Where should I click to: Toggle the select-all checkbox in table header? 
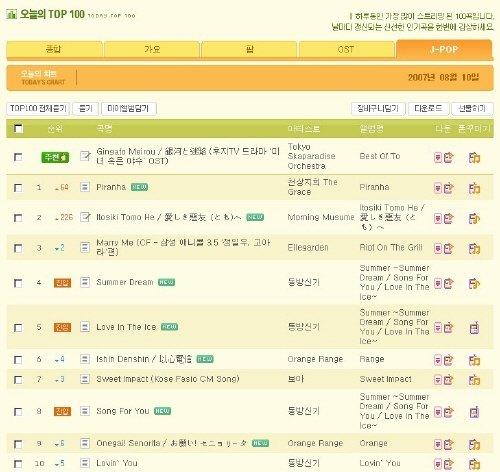point(18,128)
